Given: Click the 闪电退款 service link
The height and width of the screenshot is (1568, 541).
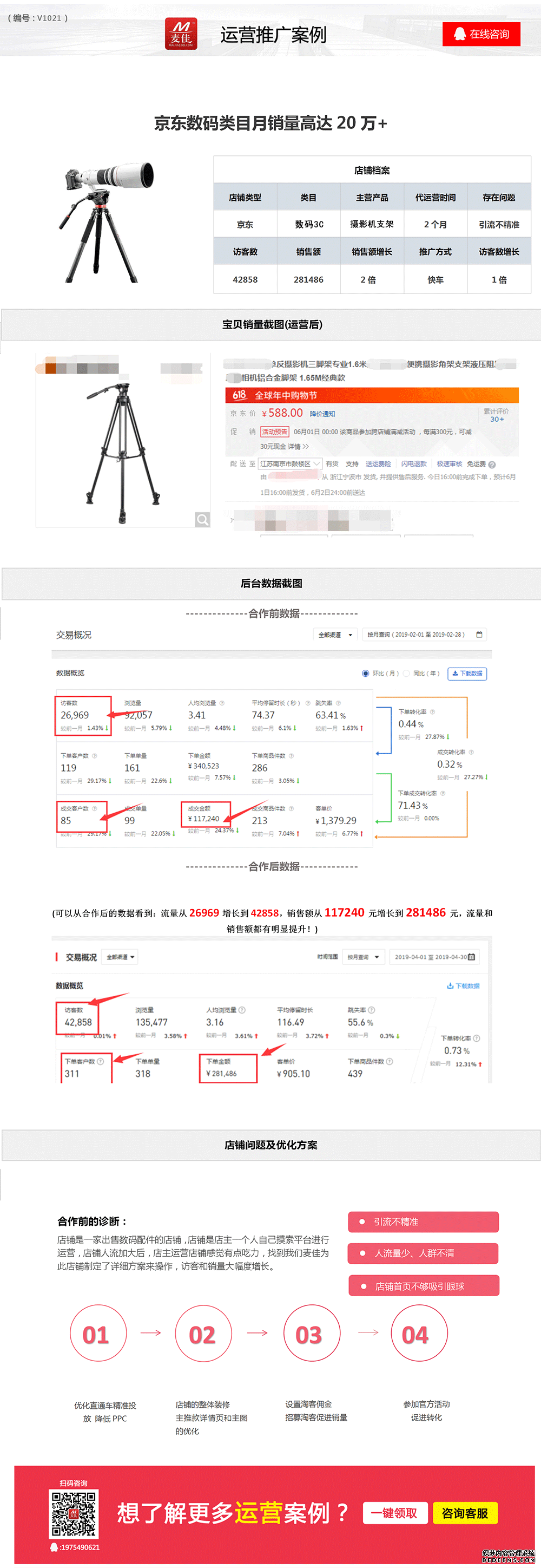Looking at the screenshot, I should pyautogui.click(x=414, y=464).
